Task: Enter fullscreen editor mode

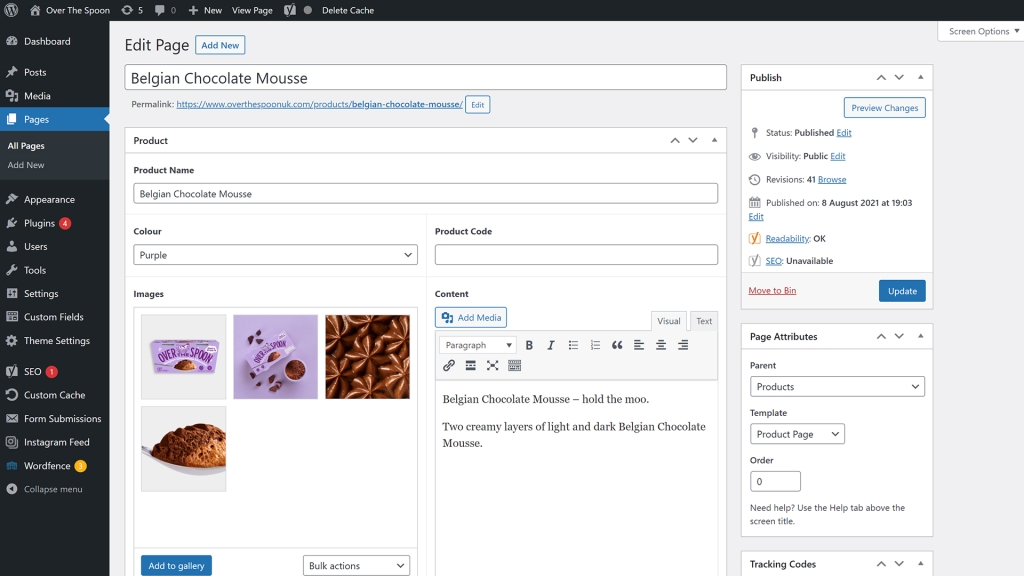Action: [493, 366]
